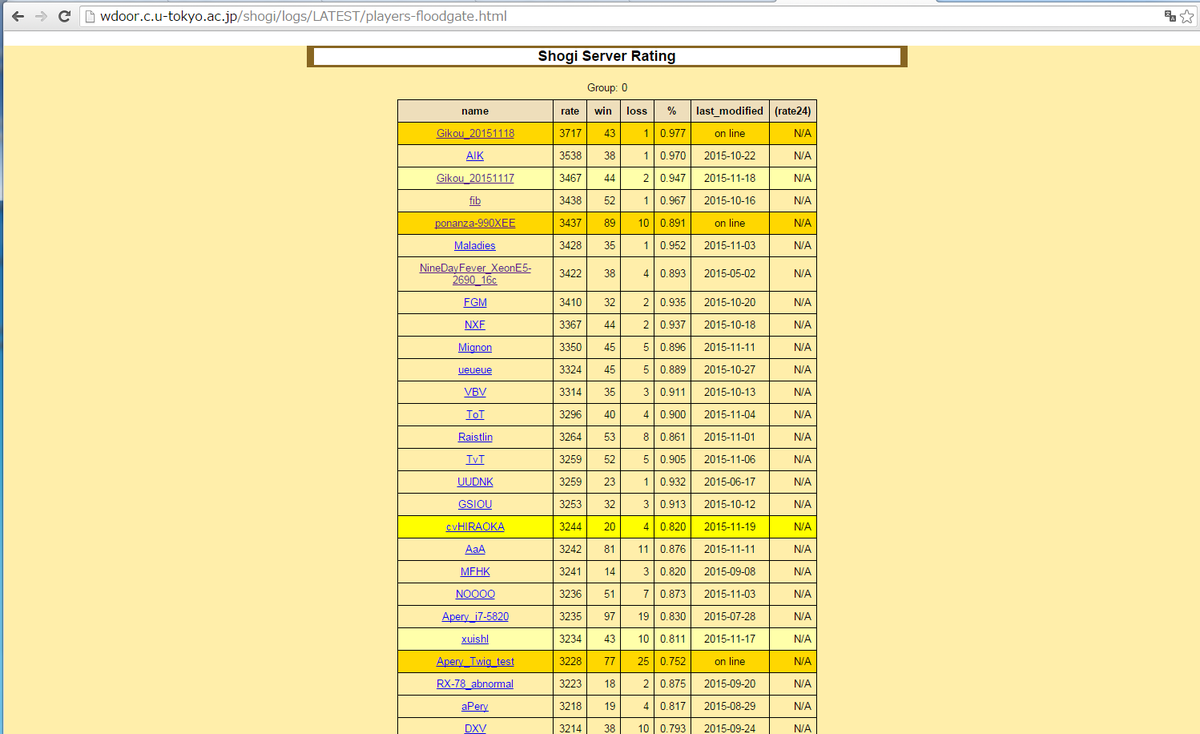
Task: Open the Gikou_20151118 player link
Action: (474, 133)
